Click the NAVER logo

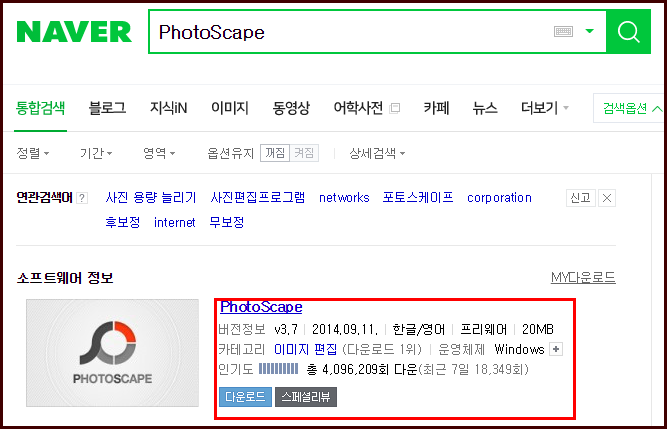click(74, 32)
